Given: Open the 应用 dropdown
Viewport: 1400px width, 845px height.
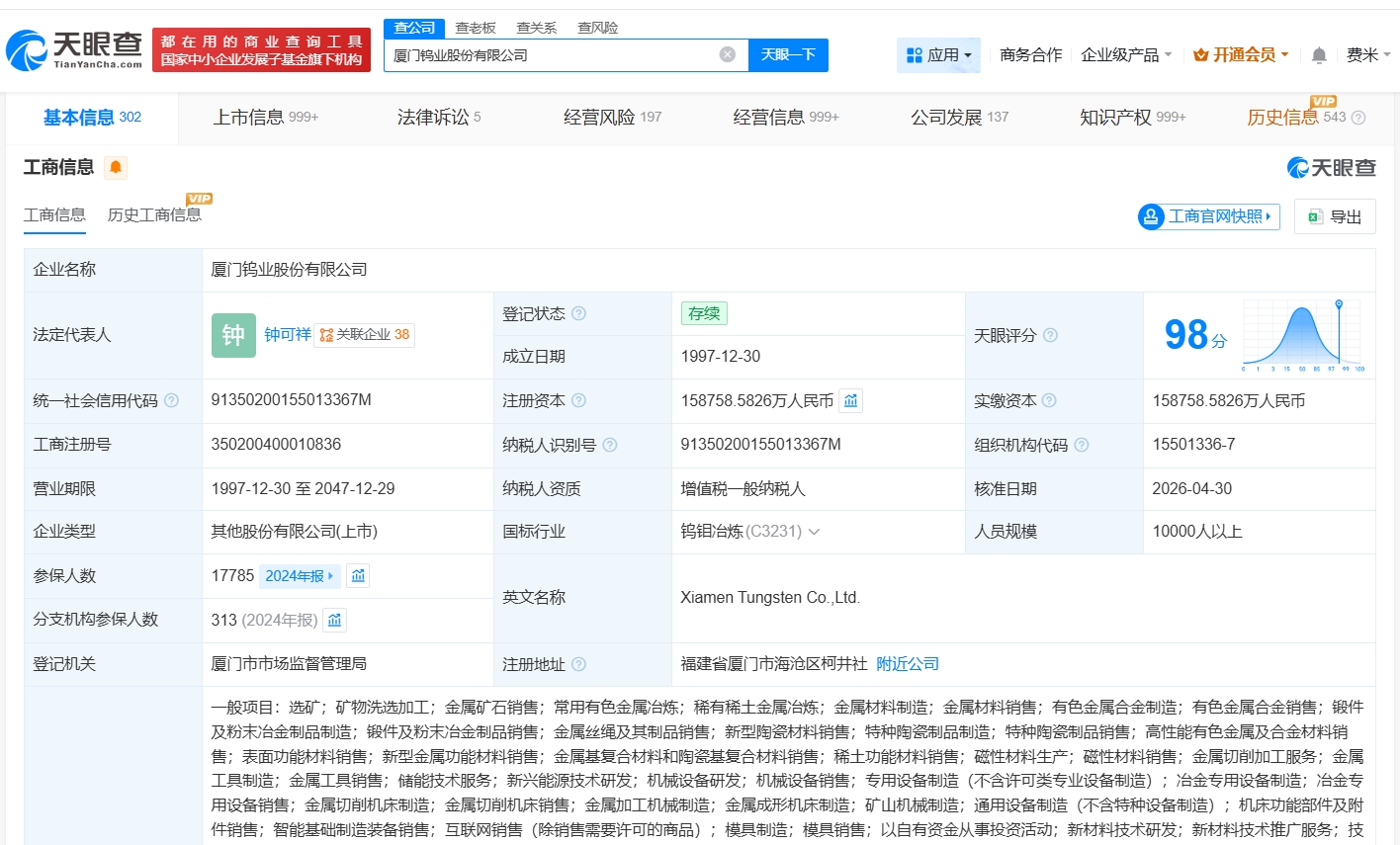Looking at the screenshot, I should pos(938,55).
